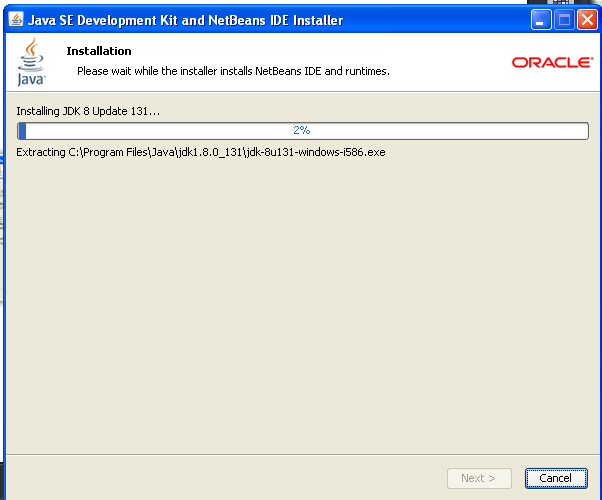602x500 pixels.
Task: Click the "Installing JDK 8 Update 131..." status text
Action: [88, 110]
